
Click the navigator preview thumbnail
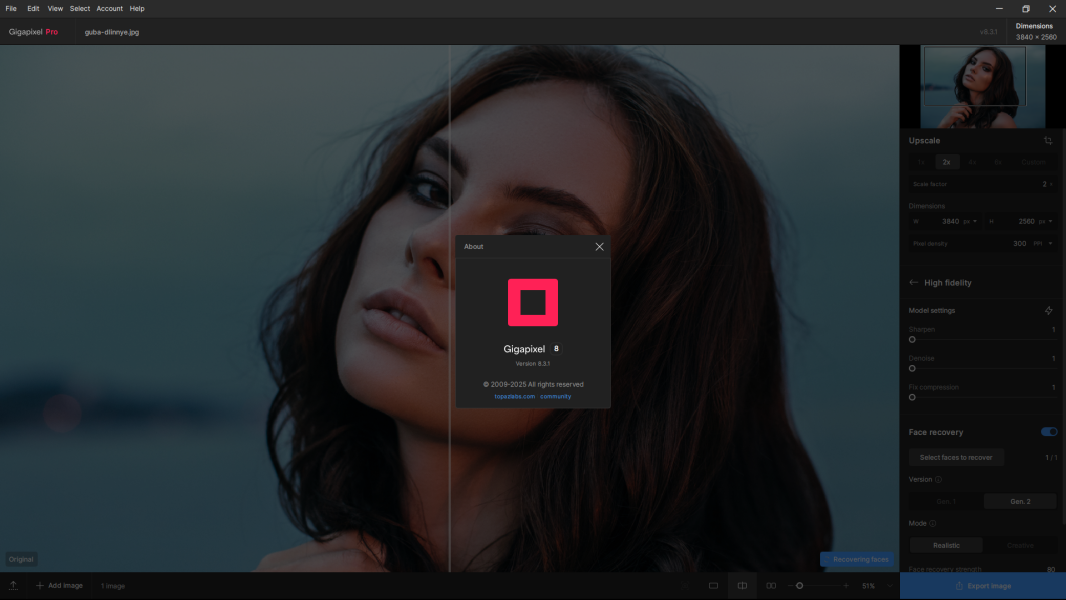(x=982, y=86)
